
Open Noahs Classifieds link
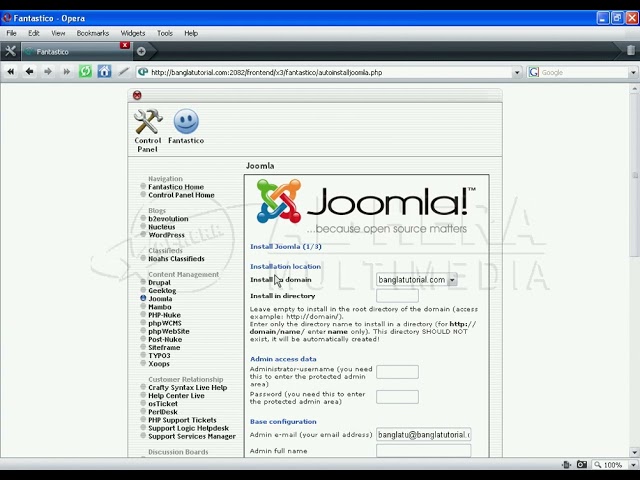[x=176, y=259]
